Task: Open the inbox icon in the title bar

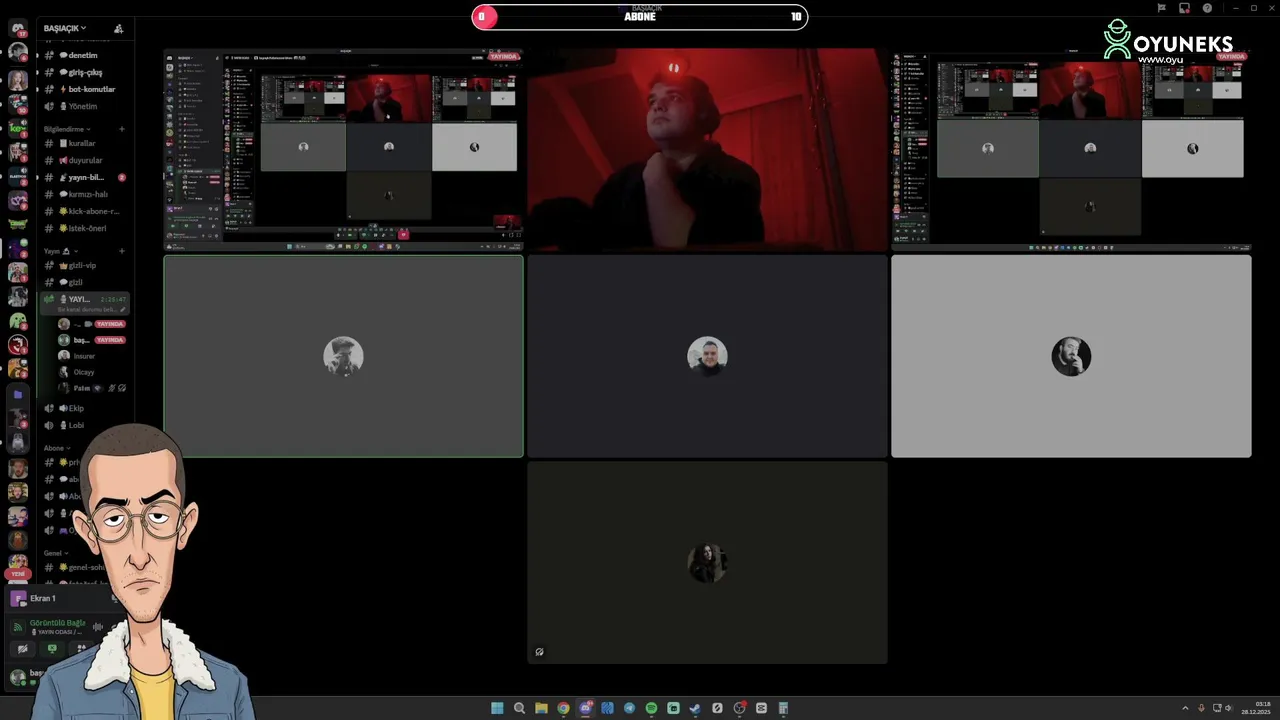Action: point(1184,8)
